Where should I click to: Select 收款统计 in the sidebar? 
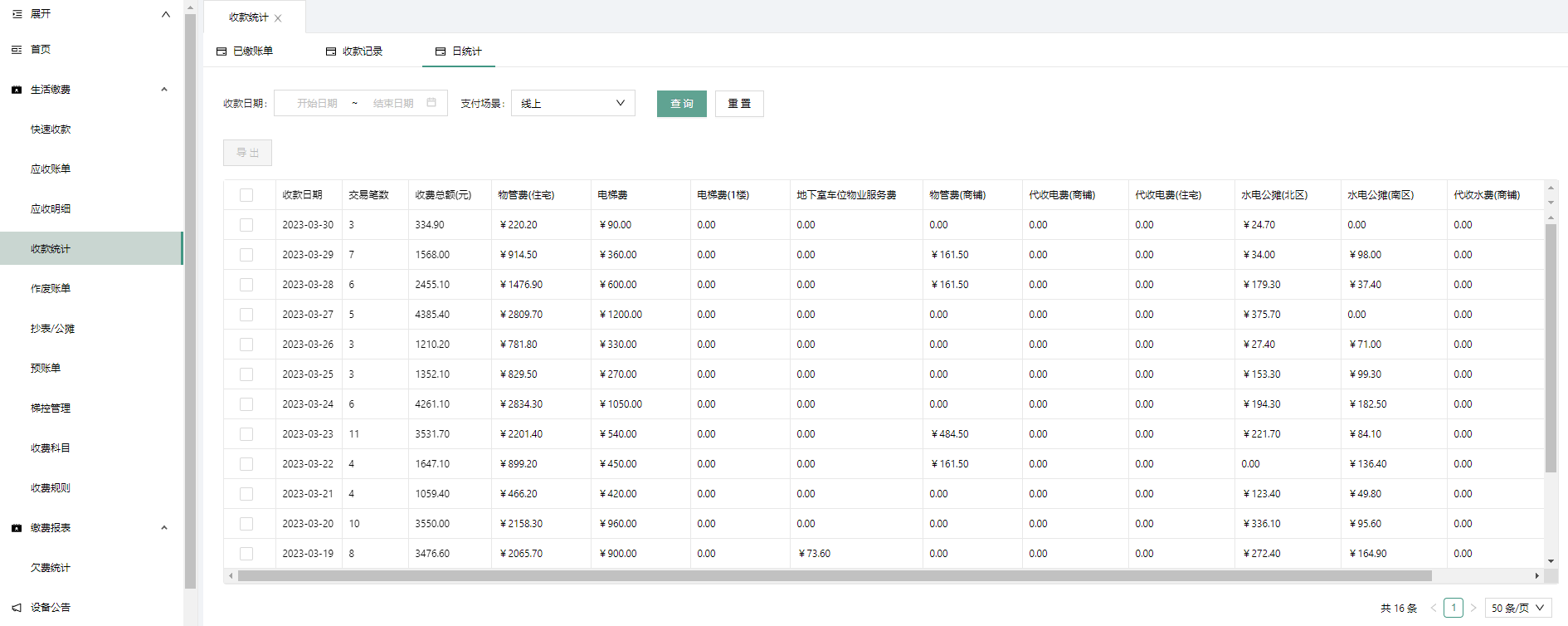click(91, 248)
